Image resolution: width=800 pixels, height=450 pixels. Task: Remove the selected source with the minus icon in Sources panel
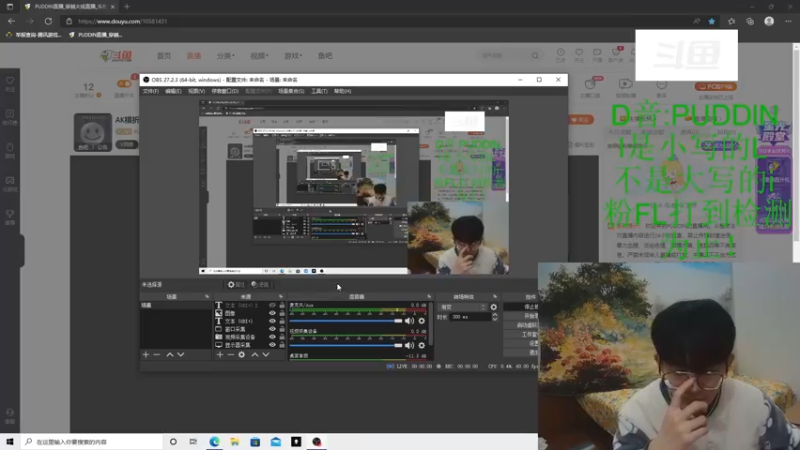[x=231, y=355]
